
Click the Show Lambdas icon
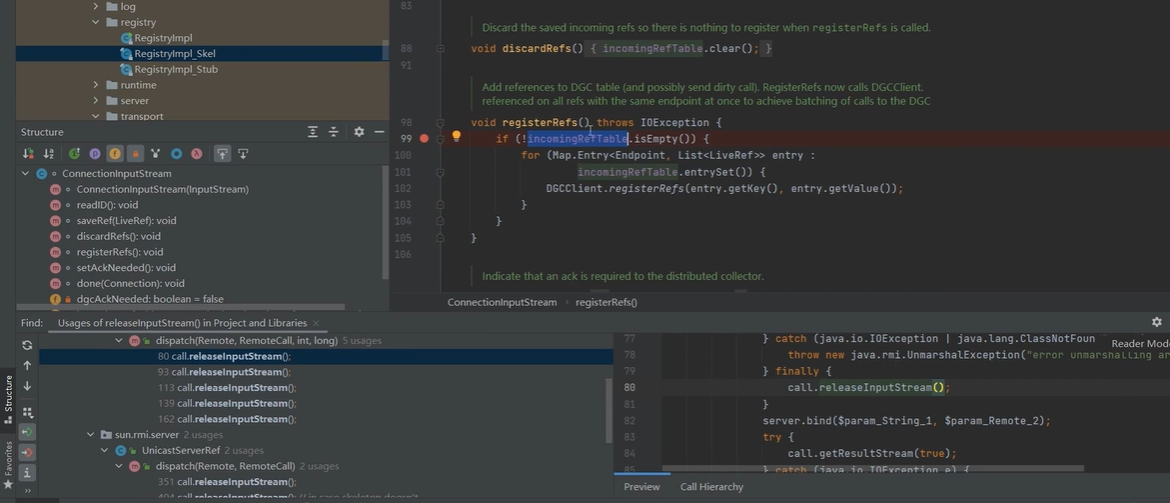(196, 154)
